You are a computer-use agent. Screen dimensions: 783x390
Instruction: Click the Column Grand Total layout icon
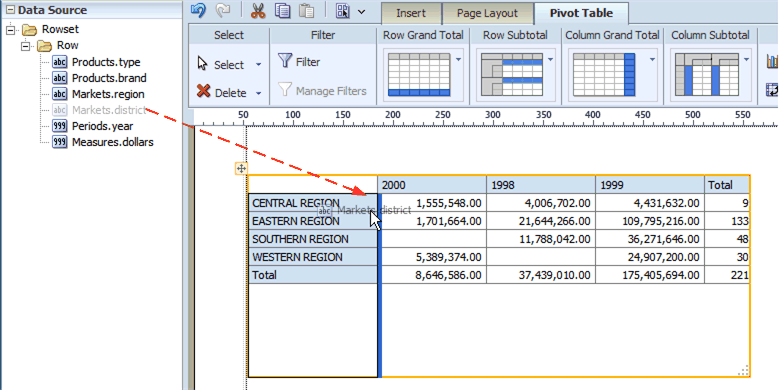tap(604, 74)
